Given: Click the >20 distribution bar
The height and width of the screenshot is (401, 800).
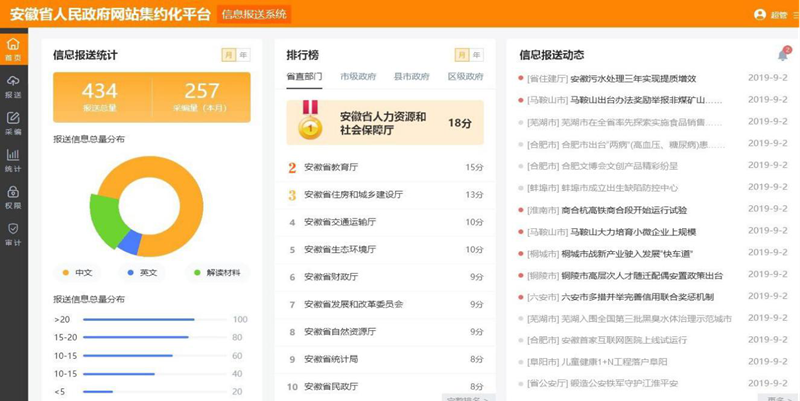Looking at the screenshot, I should point(139,320).
